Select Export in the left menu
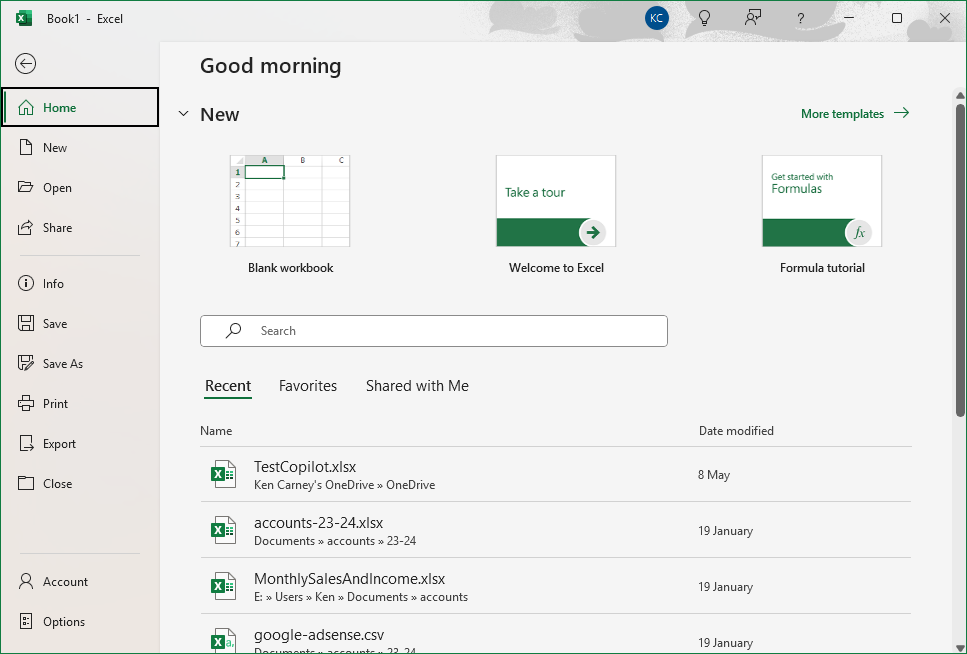The height and width of the screenshot is (654, 967). [x=59, y=444]
